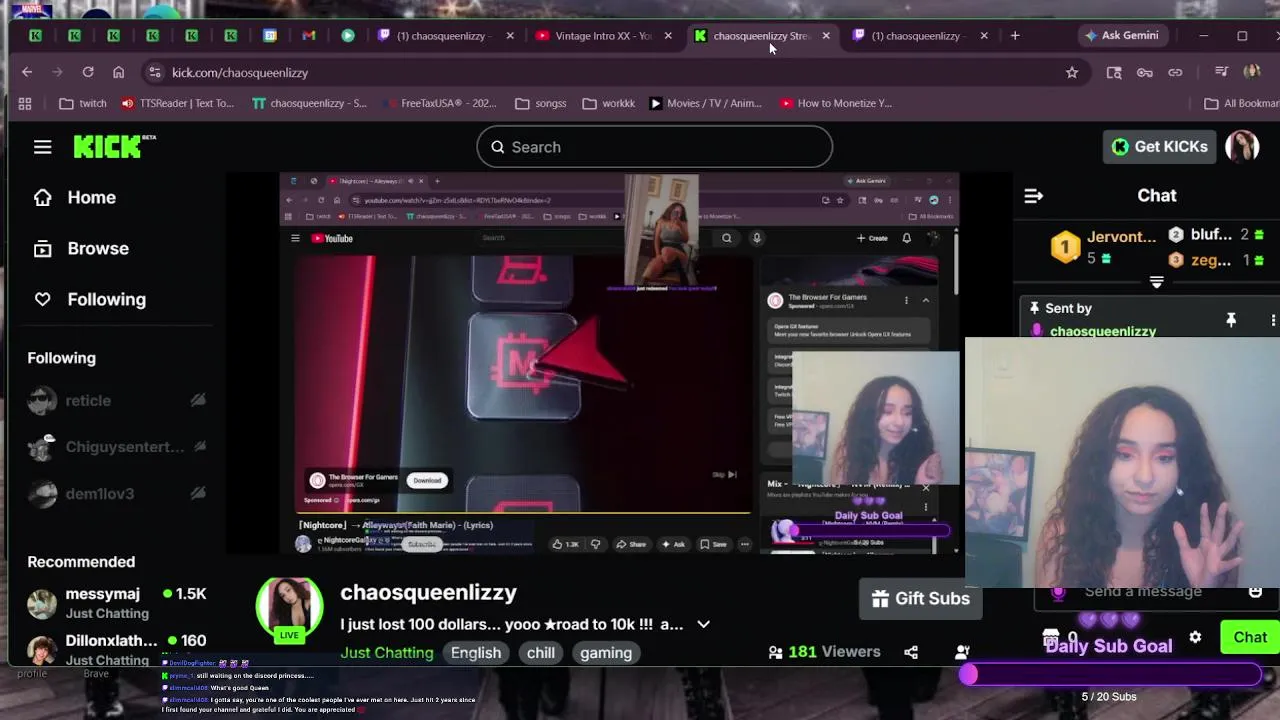Open the emote picker in chat

pyautogui.click(x=1256, y=592)
